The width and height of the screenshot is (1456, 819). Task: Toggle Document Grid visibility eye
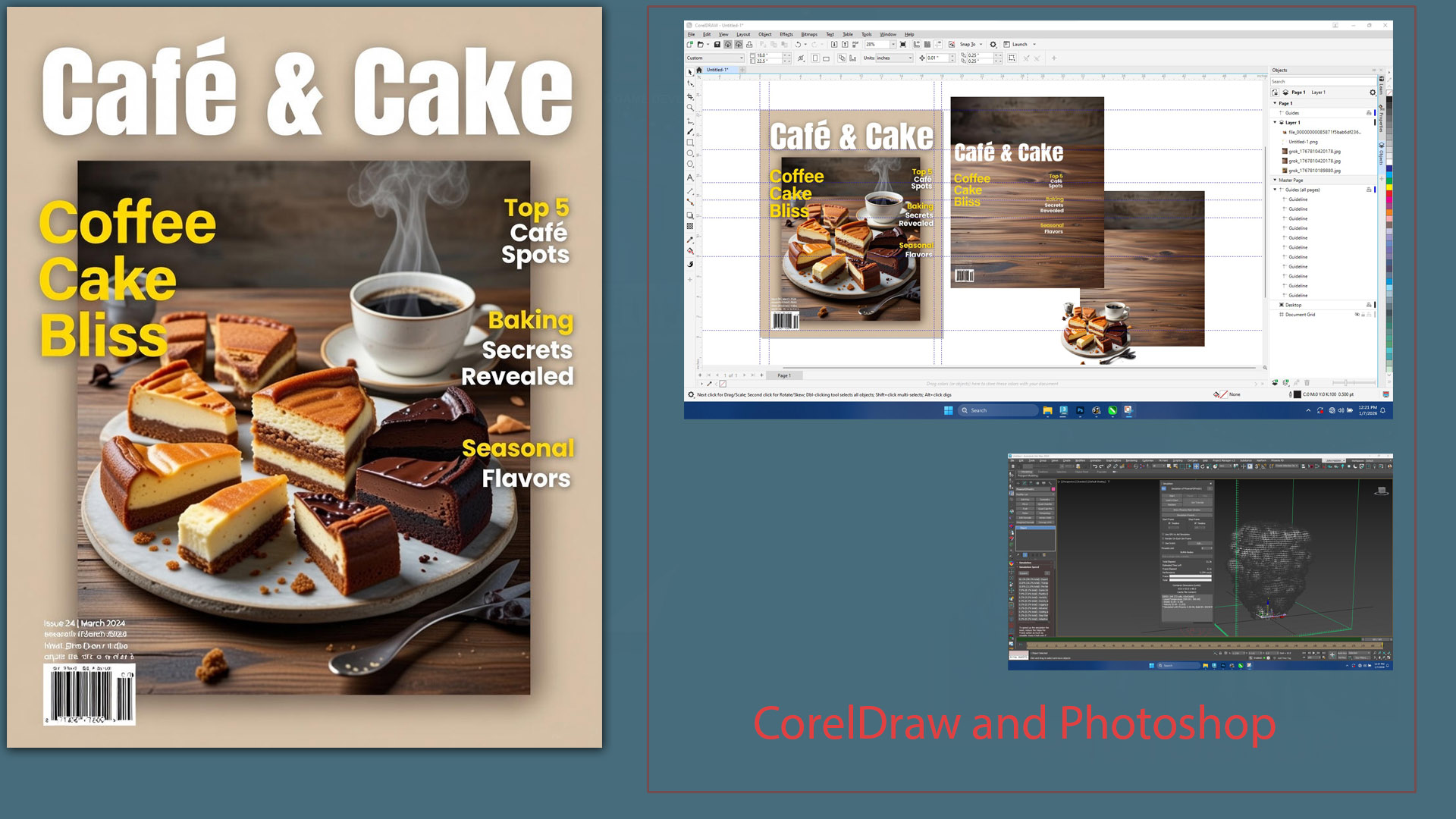click(1357, 315)
